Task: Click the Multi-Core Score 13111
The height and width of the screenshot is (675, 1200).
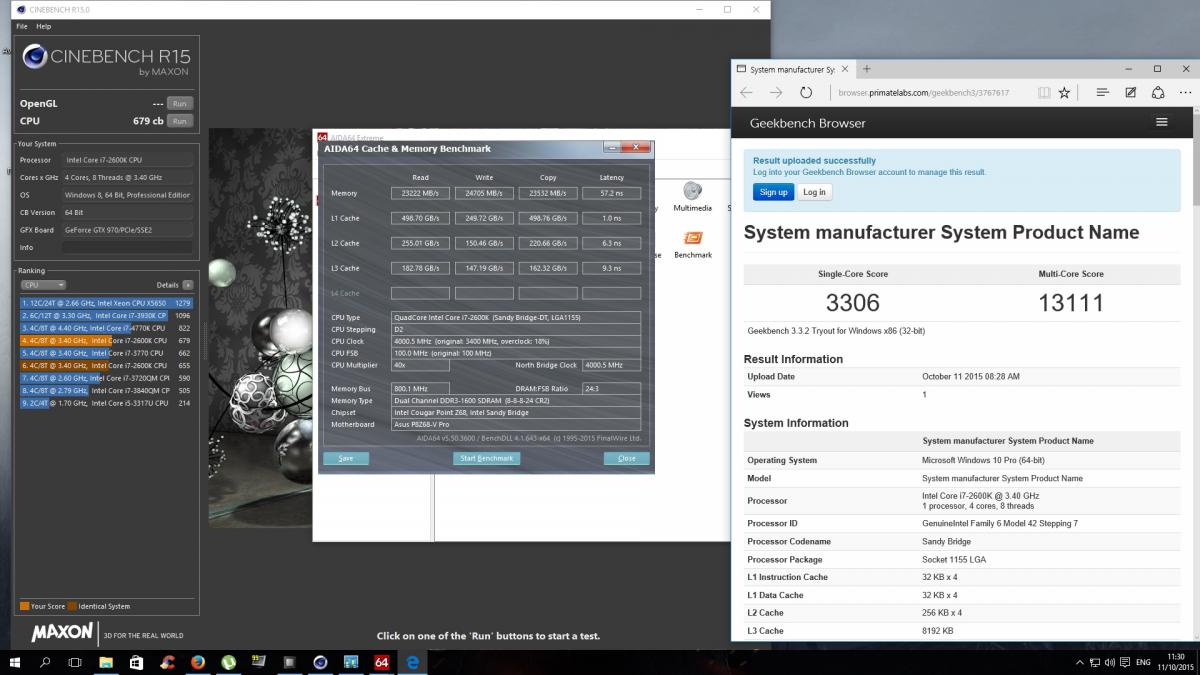Action: (1071, 303)
